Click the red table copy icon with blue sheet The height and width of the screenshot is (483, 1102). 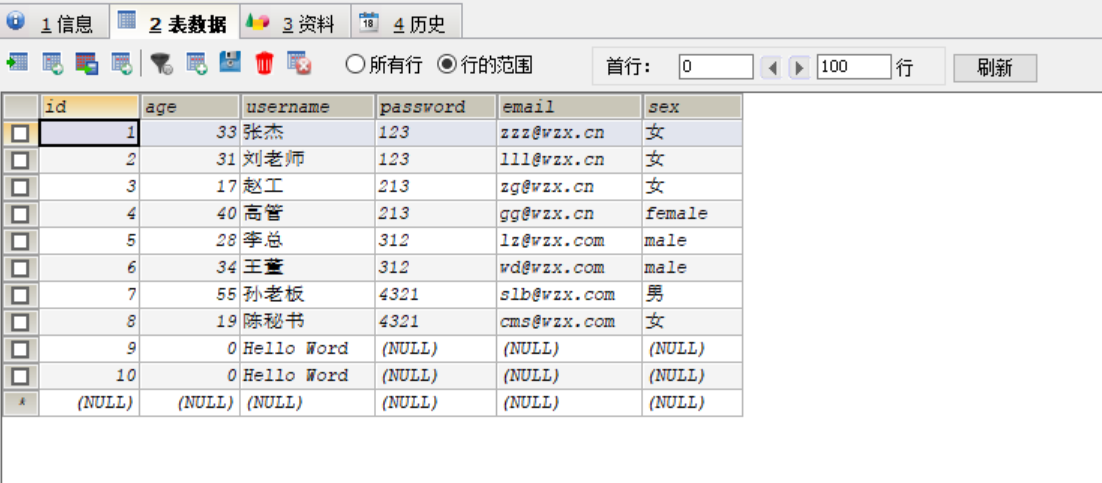tap(87, 64)
